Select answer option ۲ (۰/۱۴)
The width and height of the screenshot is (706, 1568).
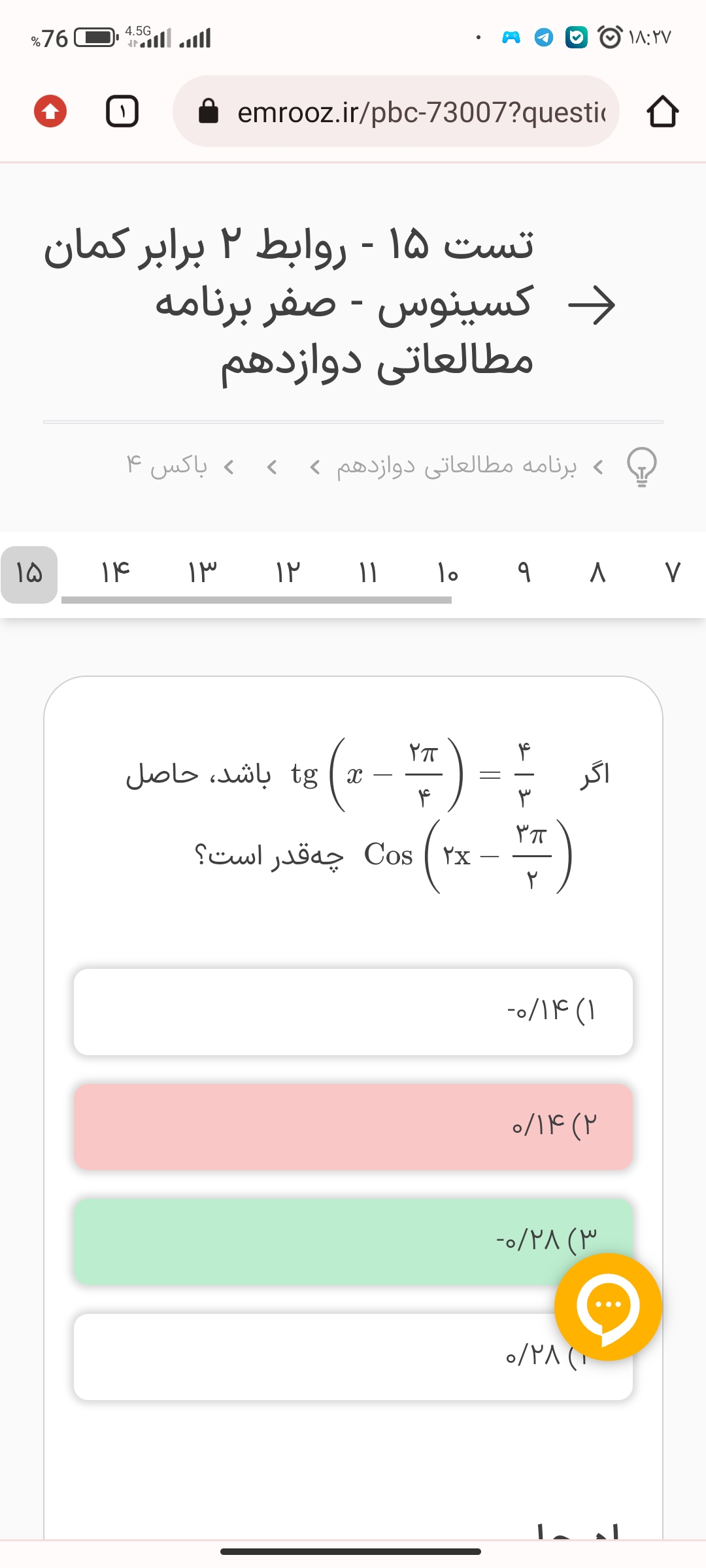click(x=353, y=1126)
